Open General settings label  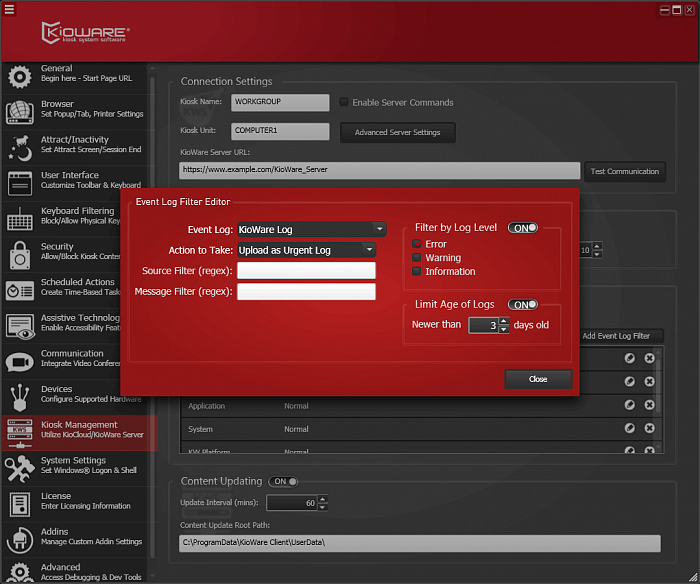click(x=56, y=68)
